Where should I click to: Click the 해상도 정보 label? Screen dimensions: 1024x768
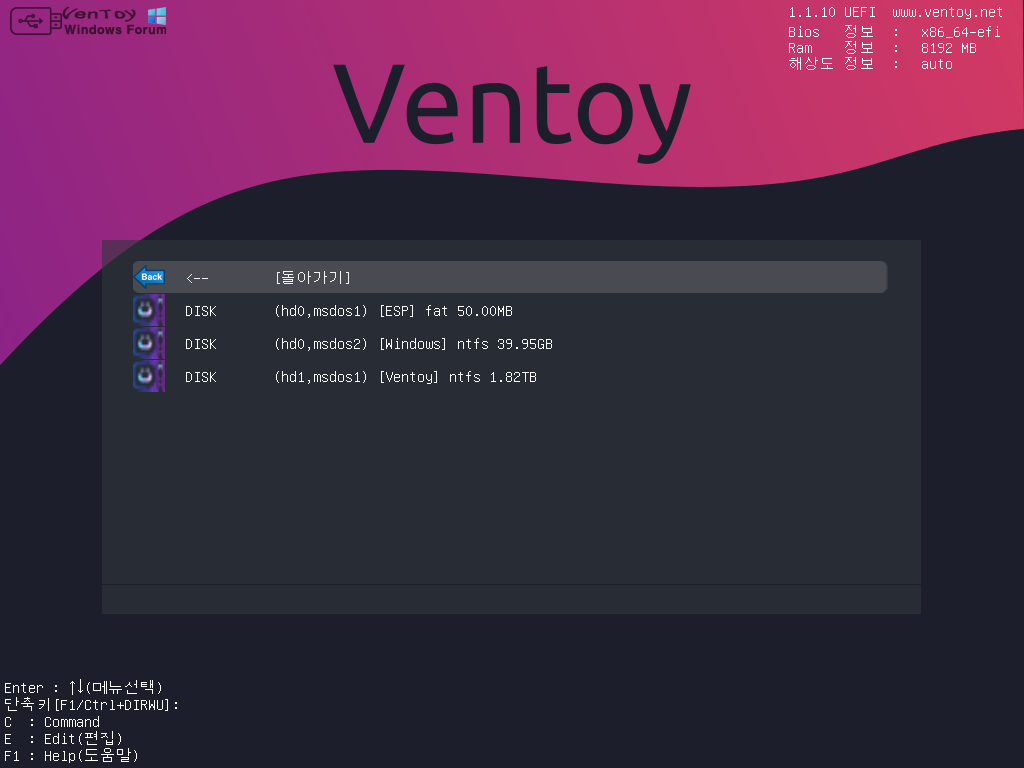click(x=831, y=64)
